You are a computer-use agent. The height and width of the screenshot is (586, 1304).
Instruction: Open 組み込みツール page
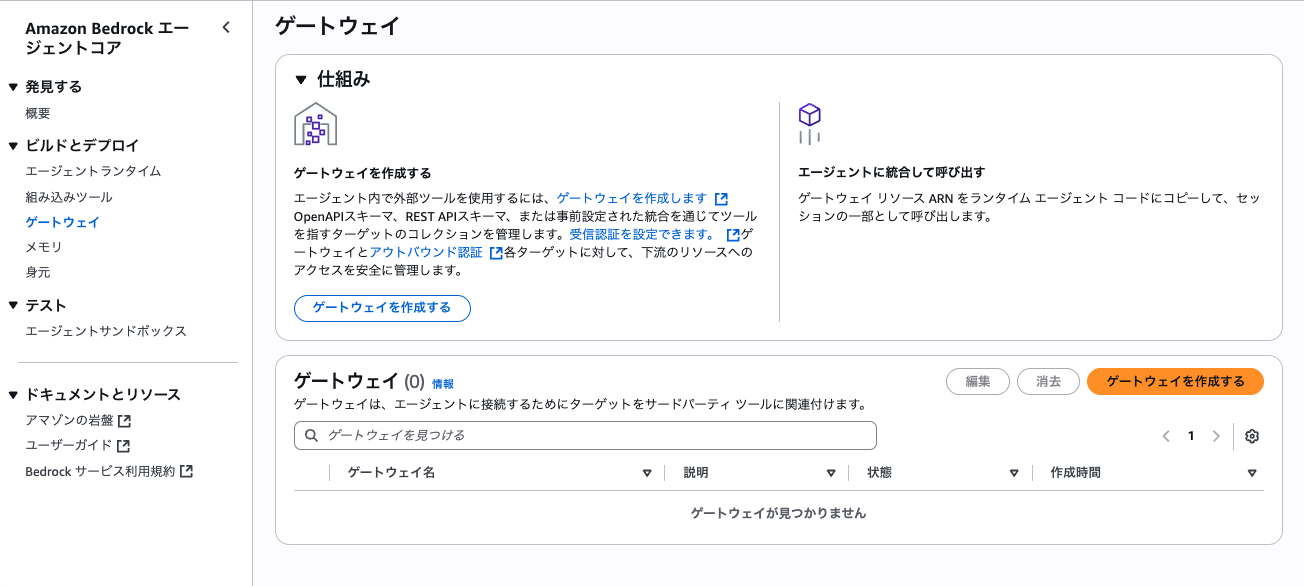point(69,197)
